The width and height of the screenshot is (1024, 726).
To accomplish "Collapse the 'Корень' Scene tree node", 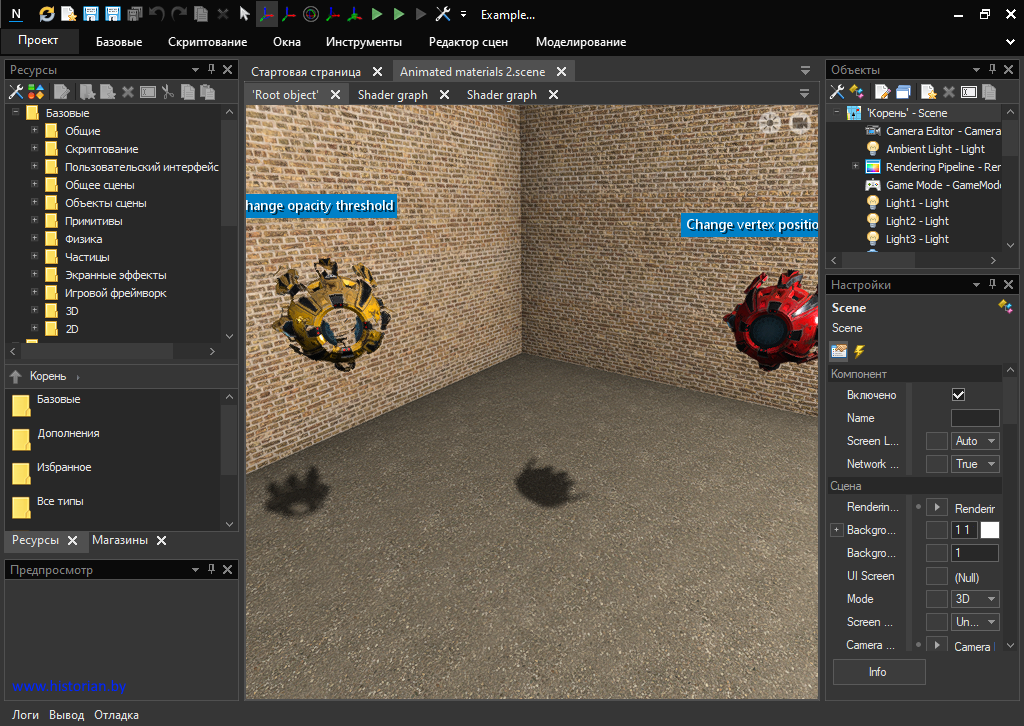I will (837, 113).
